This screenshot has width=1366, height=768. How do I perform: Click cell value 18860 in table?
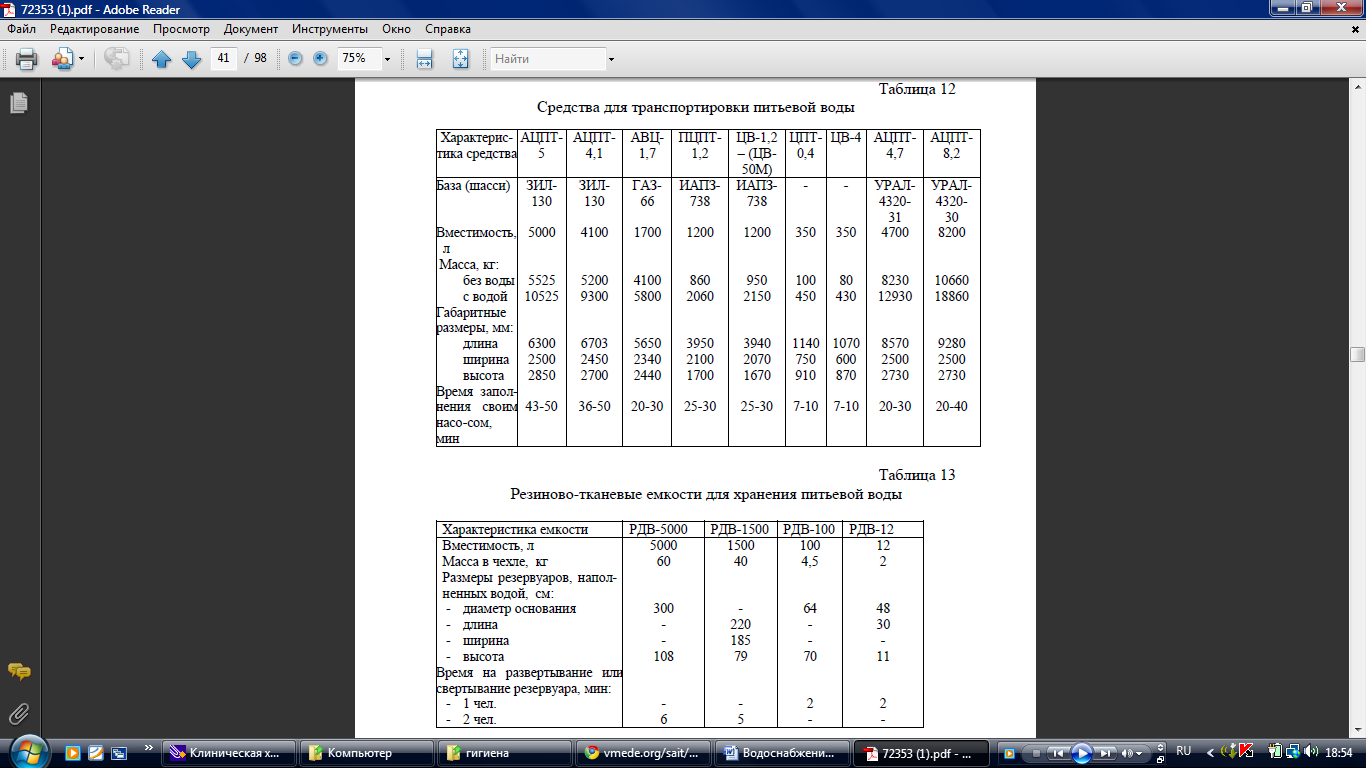point(951,296)
